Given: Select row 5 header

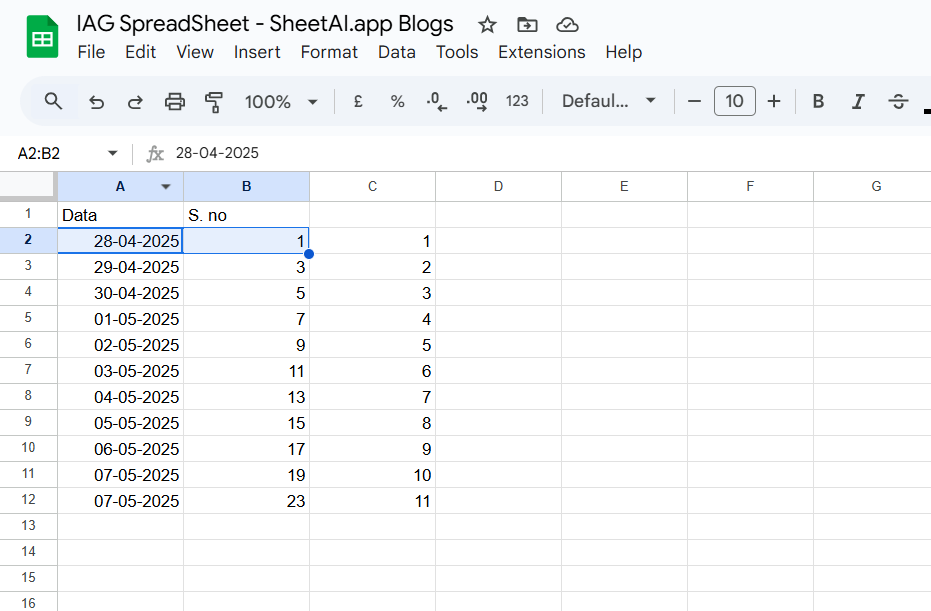Looking at the screenshot, I should click(x=28, y=318).
